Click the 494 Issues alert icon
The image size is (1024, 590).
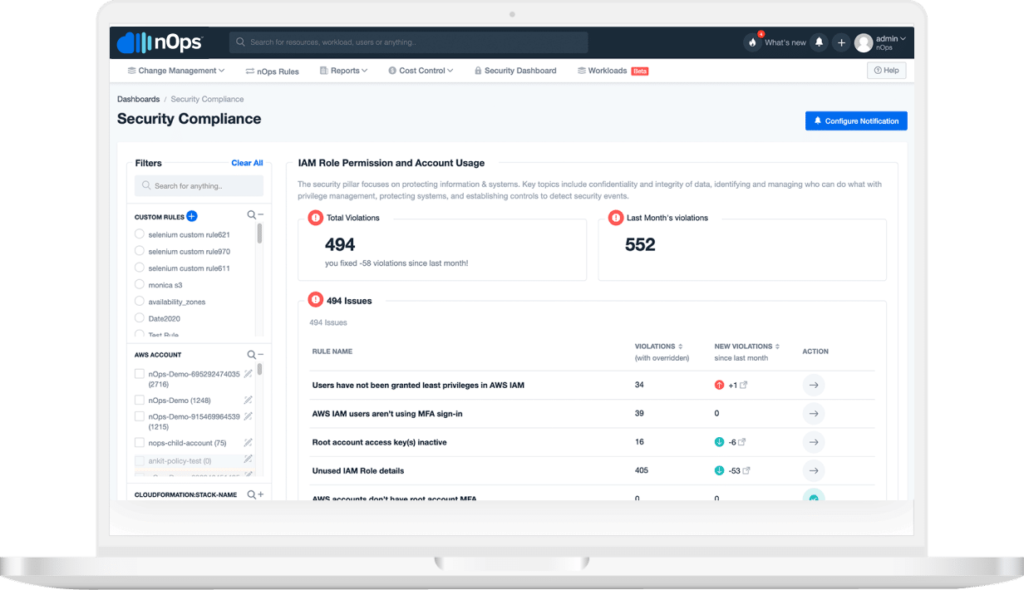click(x=315, y=300)
